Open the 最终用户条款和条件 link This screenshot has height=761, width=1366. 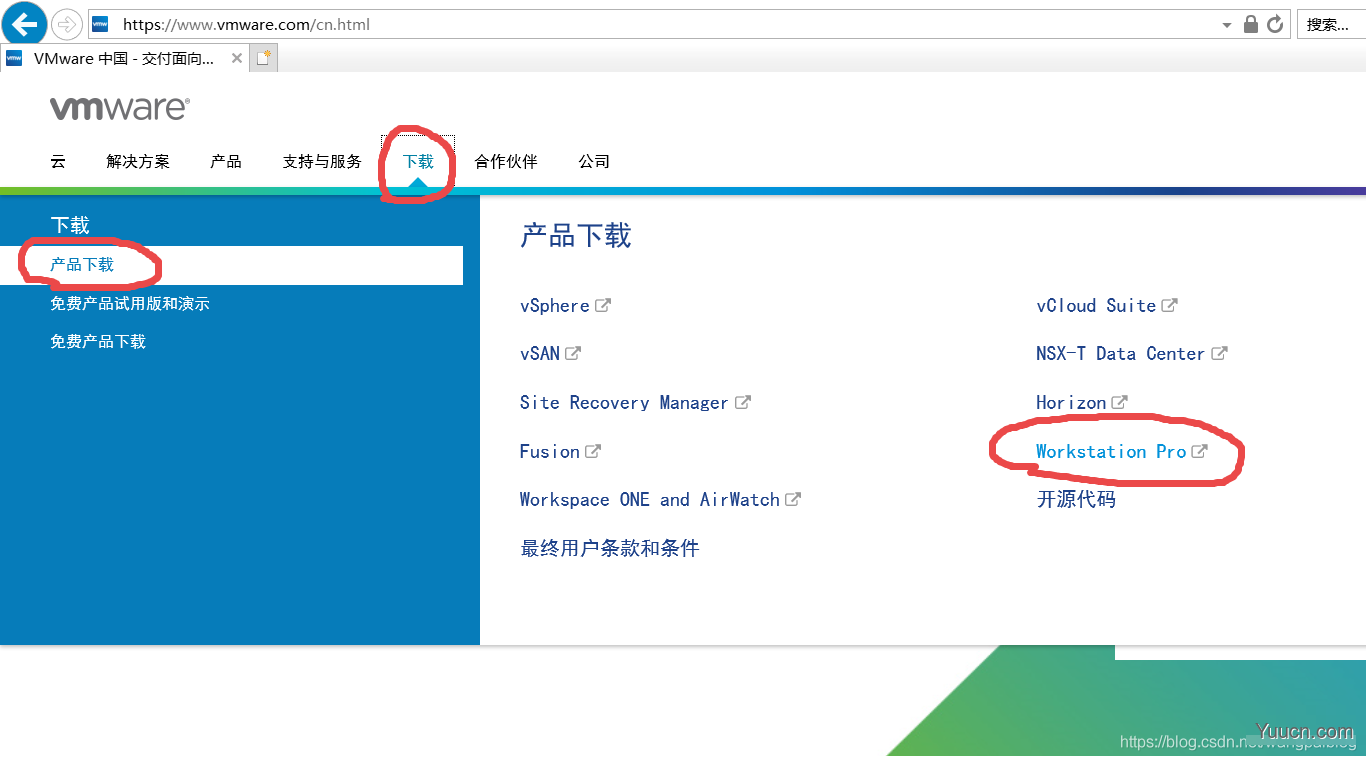(610, 548)
